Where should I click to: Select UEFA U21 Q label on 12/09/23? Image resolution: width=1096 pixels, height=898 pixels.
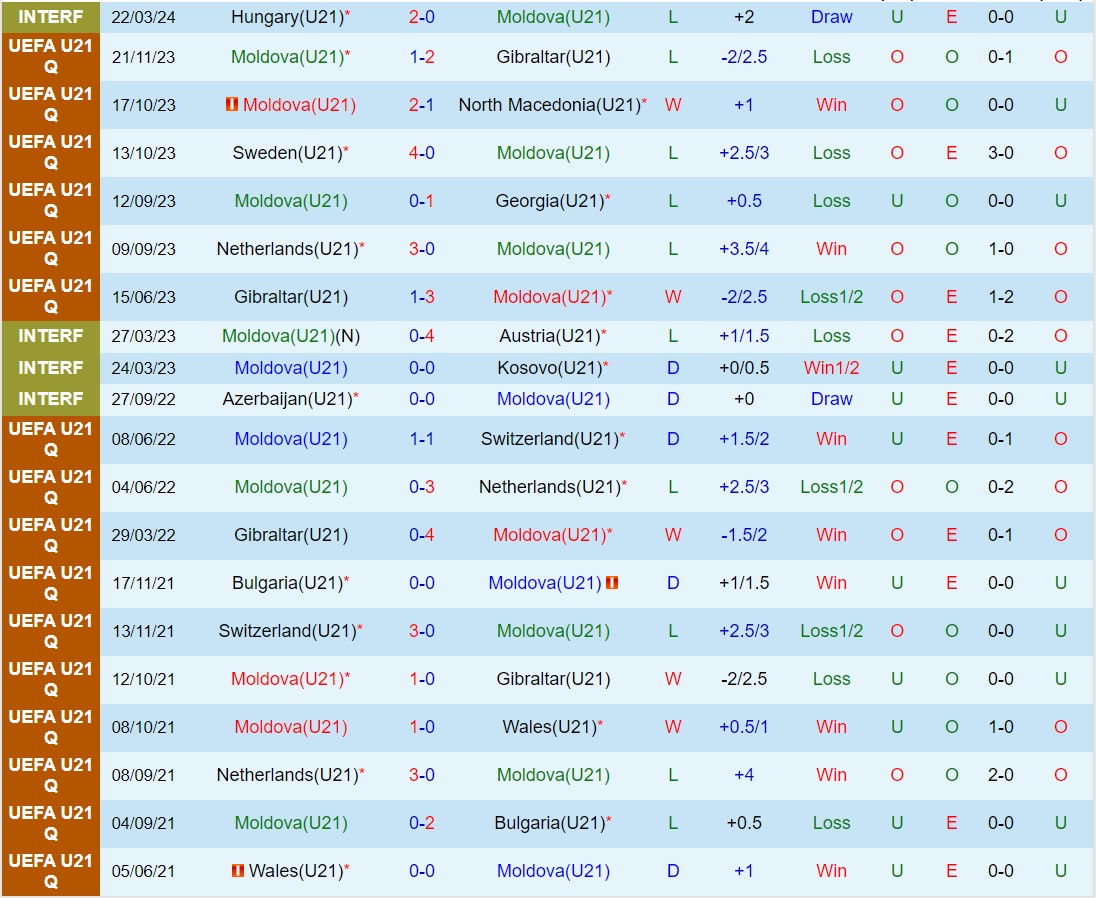click(50, 201)
